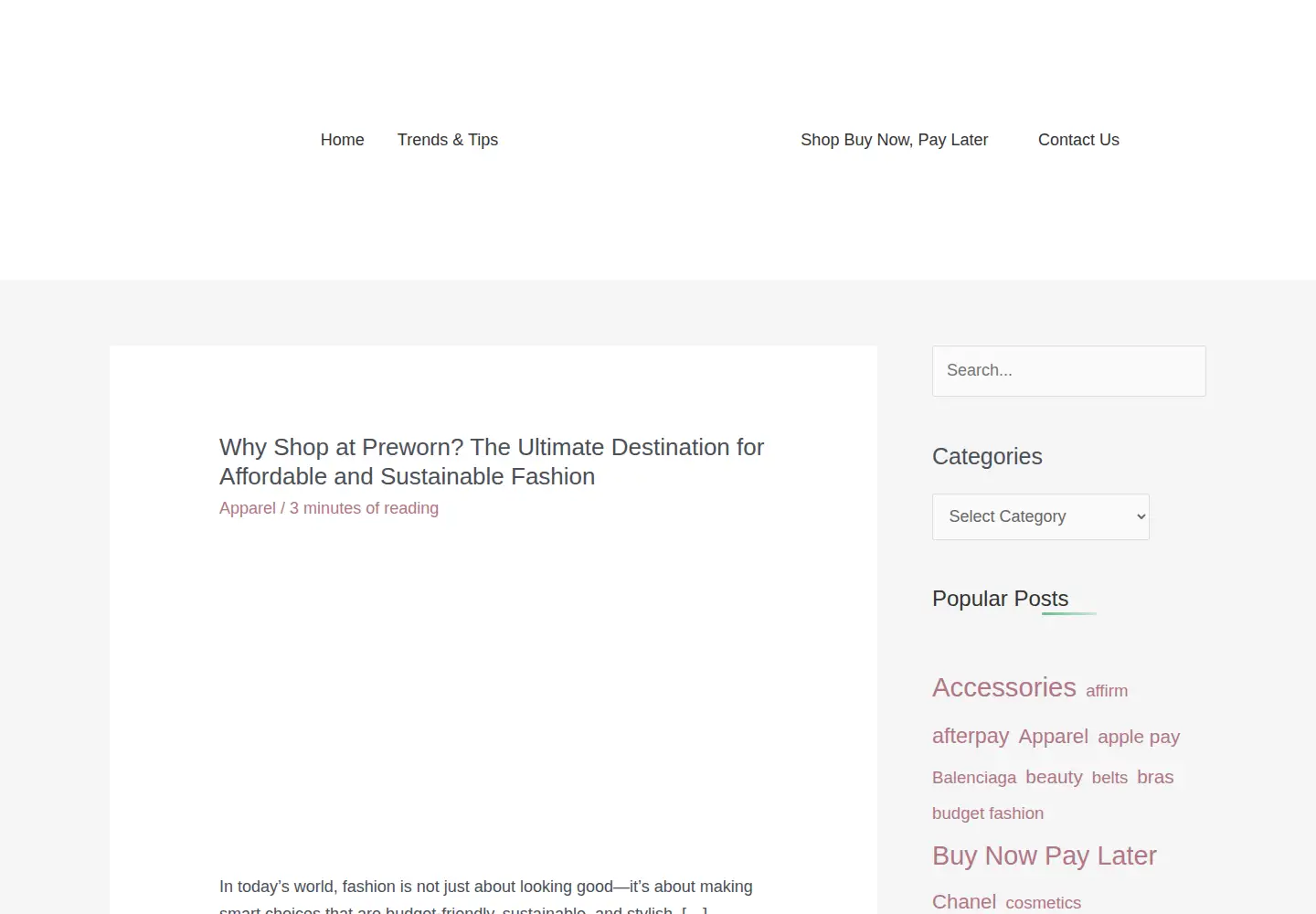The image size is (1316, 914).
Task: Select the budget fashion tag
Action: 988,813
